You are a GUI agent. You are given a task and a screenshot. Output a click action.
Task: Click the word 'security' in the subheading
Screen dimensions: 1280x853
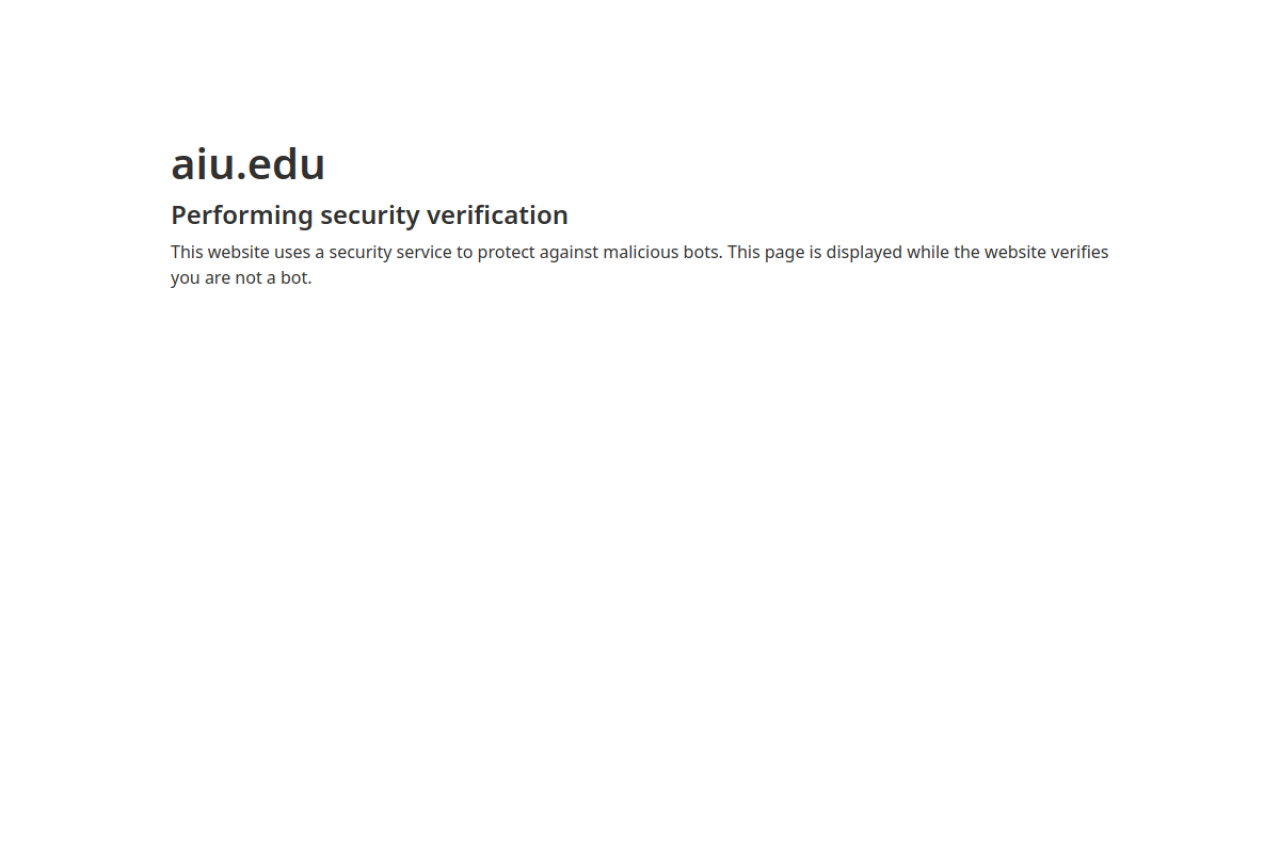click(369, 215)
